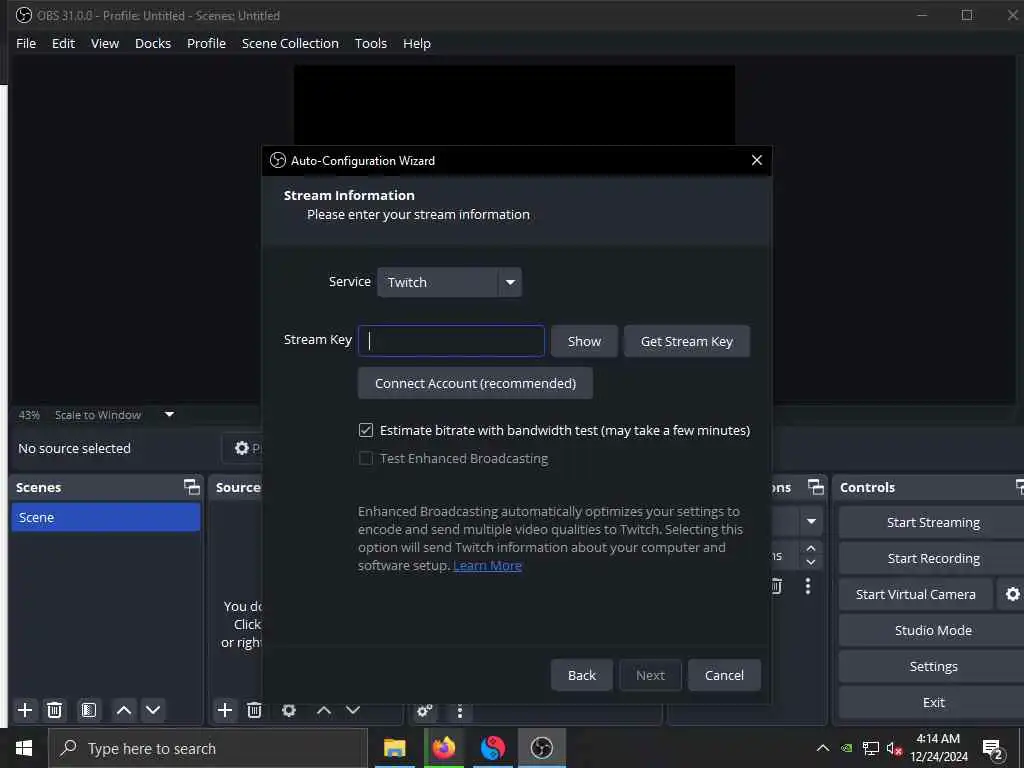Uncheck Estimate bitrate with bandwidth test
This screenshot has height=768, width=1024.
(366, 430)
